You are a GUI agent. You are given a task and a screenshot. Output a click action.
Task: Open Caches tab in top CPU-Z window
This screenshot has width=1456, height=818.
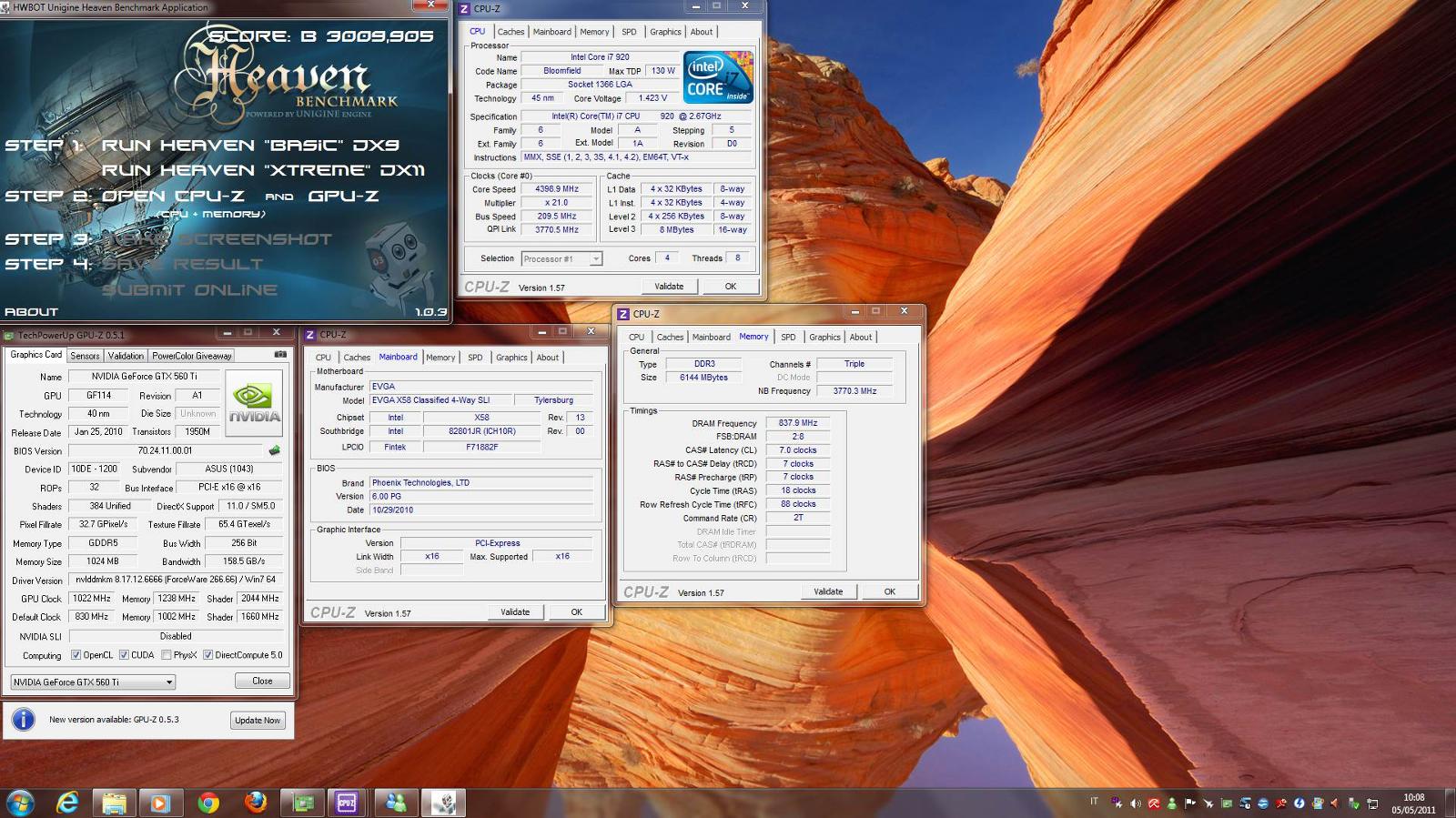[511, 32]
